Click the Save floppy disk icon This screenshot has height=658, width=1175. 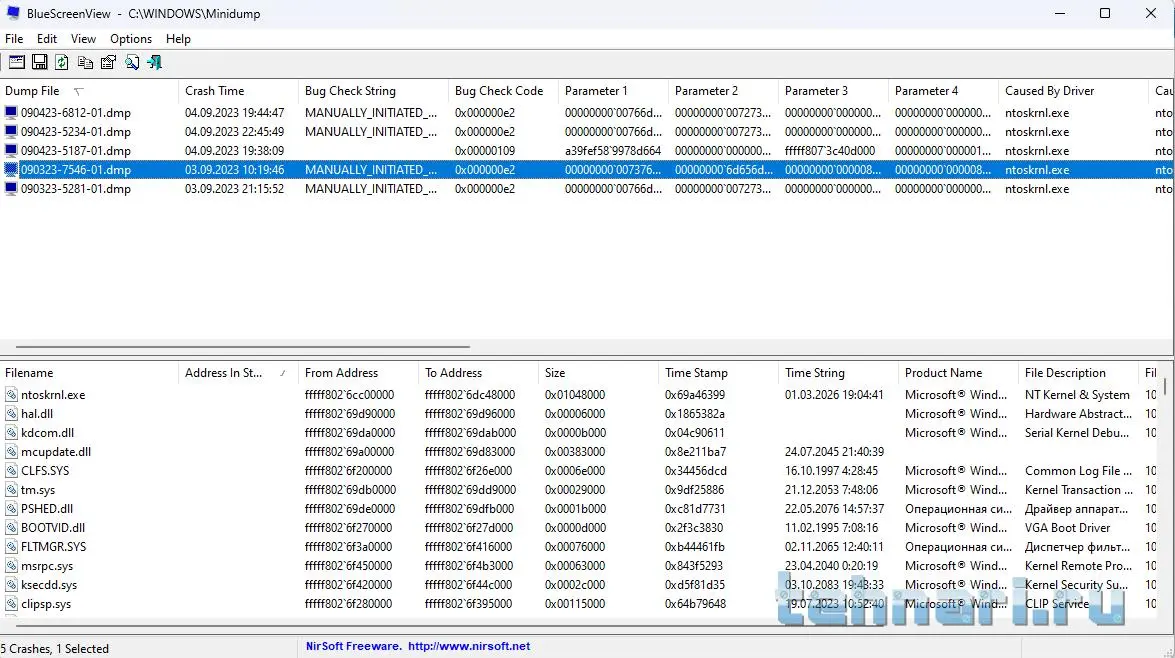click(40, 62)
